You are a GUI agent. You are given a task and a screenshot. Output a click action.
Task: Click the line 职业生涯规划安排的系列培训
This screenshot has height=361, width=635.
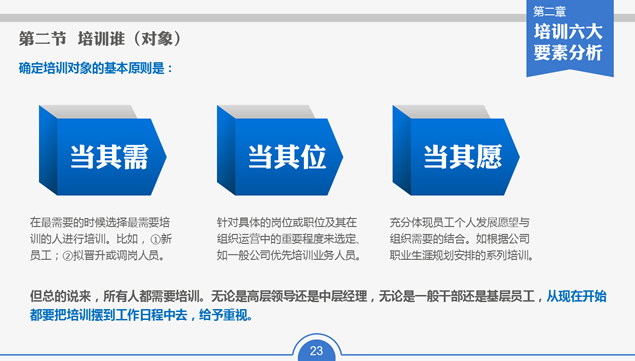click(x=462, y=256)
